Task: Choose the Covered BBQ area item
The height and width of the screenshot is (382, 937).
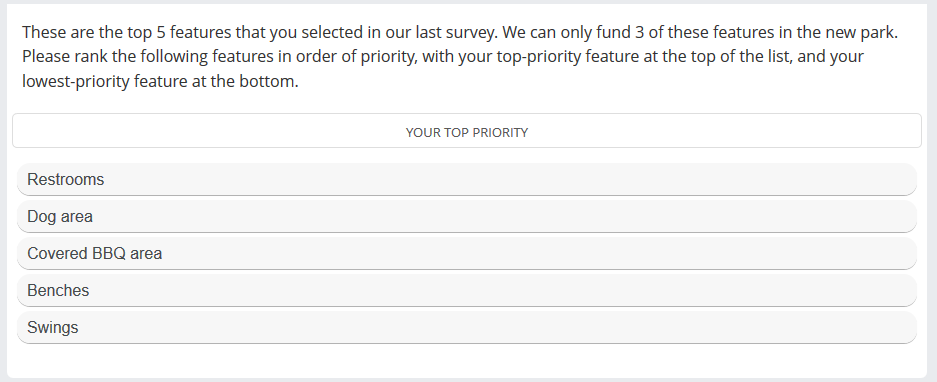Action: pos(467,253)
